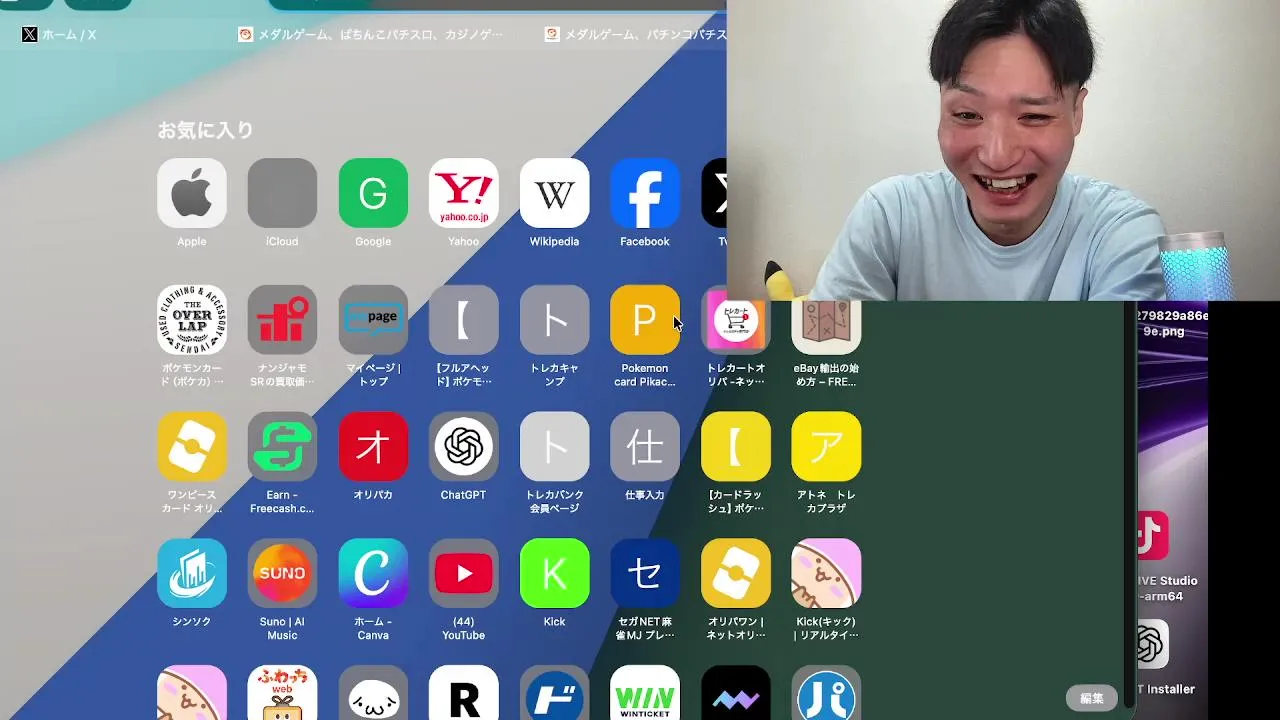The width and height of the screenshot is (1280, 720).
Task: Open the オリパワン | ネットオリ bookmark
Action: coord(736,573)
